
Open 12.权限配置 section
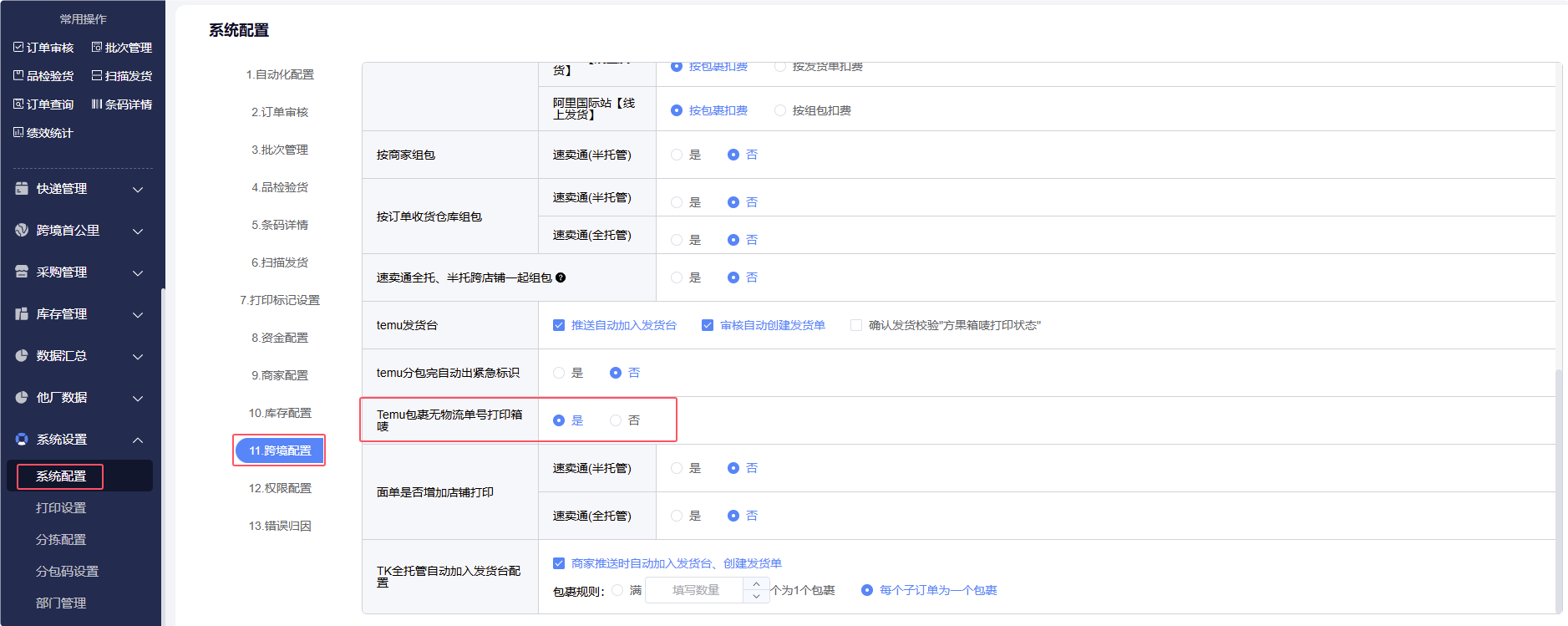[x=280, y=488]
